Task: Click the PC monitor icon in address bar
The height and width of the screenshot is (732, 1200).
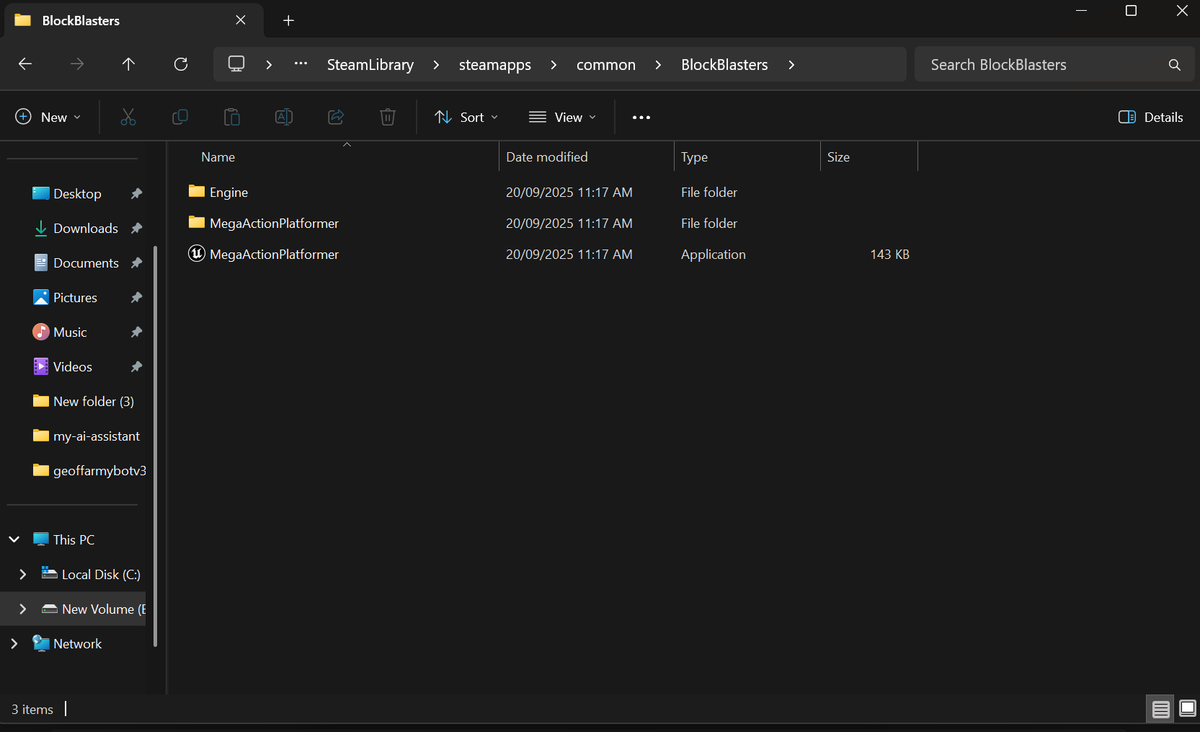Action: tap(236, 64)
